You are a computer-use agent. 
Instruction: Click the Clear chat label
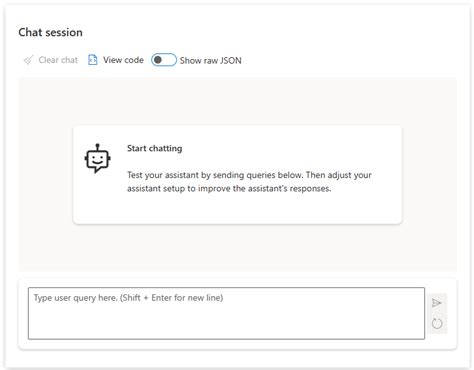pyautogui.click(x=58, y=60)
